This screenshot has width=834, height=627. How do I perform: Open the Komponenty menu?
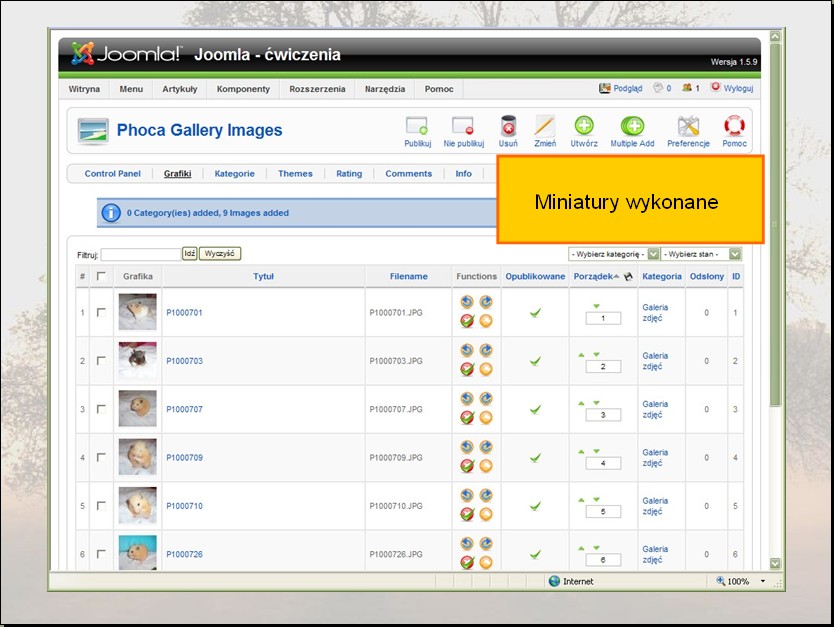243,89
